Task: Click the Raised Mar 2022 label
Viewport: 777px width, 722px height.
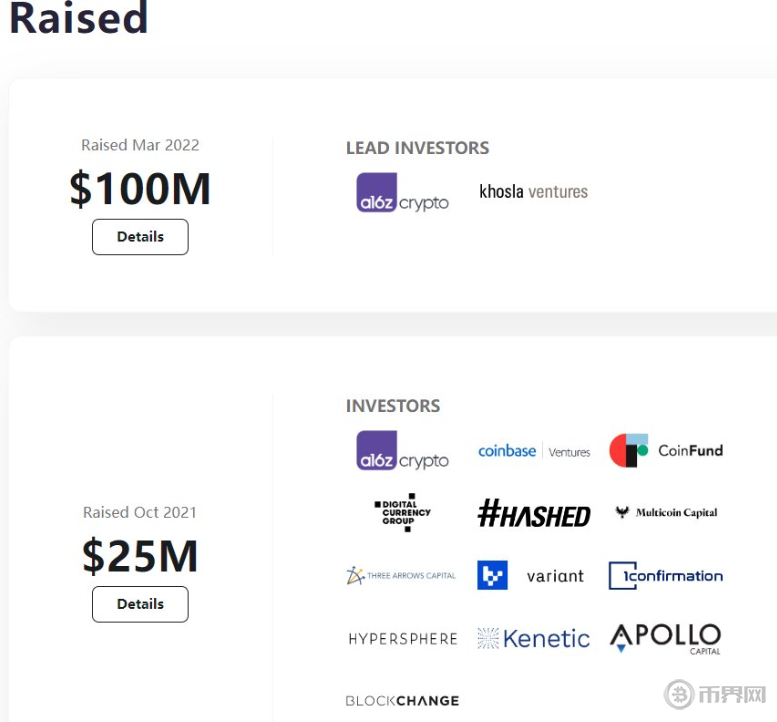Action: [140, 145]
